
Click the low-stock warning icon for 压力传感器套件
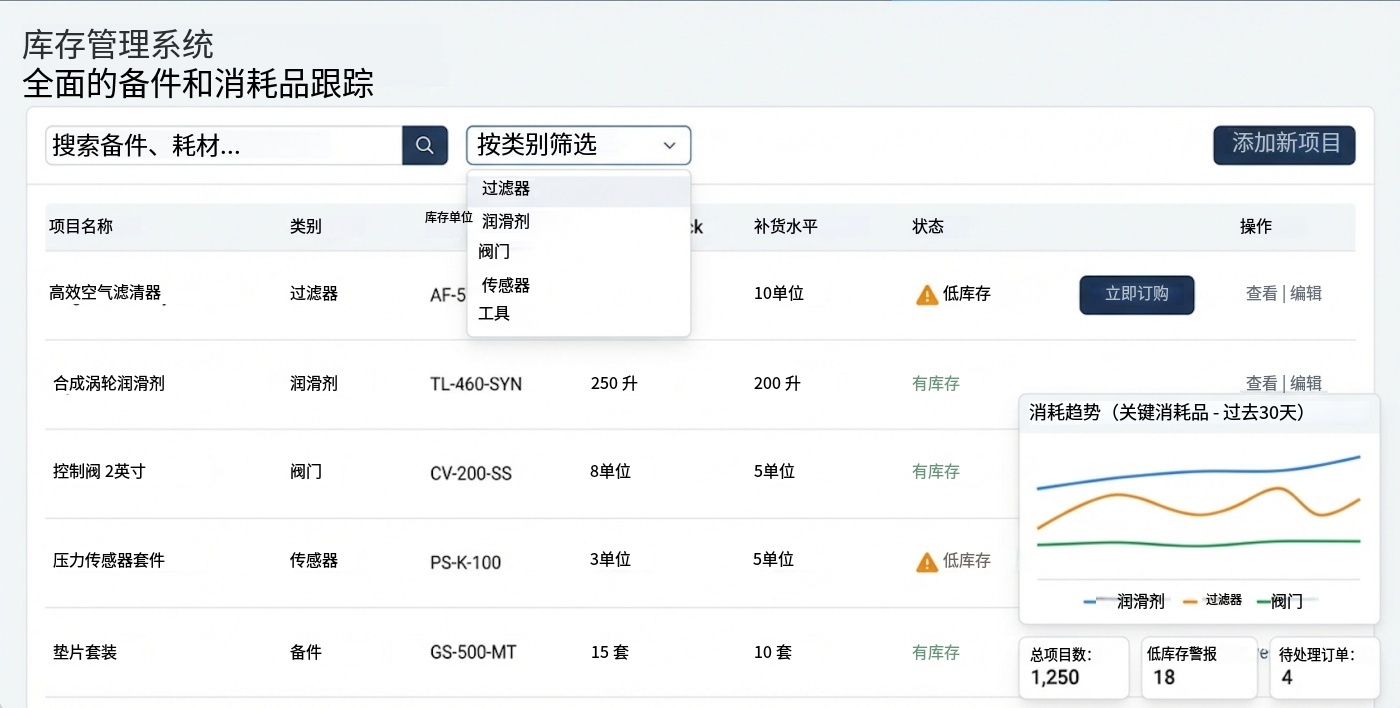(927, 562)
